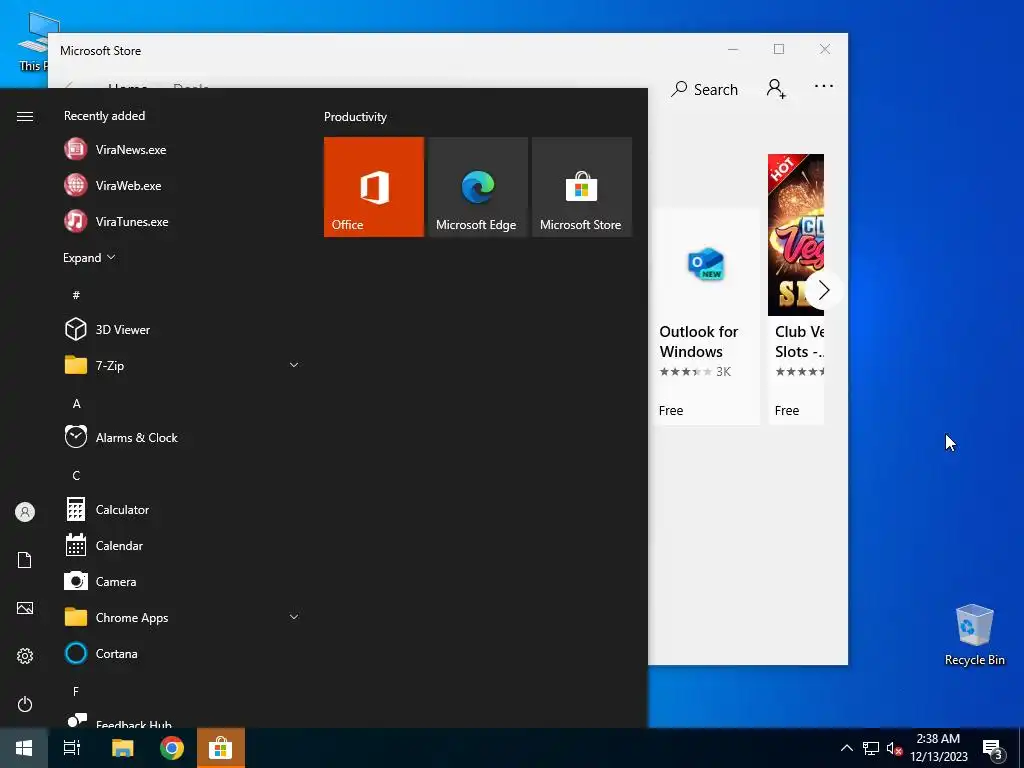This screenshot has height=768, width=1024.
Task: Select the A letter heading
Action: coord(76,404)
